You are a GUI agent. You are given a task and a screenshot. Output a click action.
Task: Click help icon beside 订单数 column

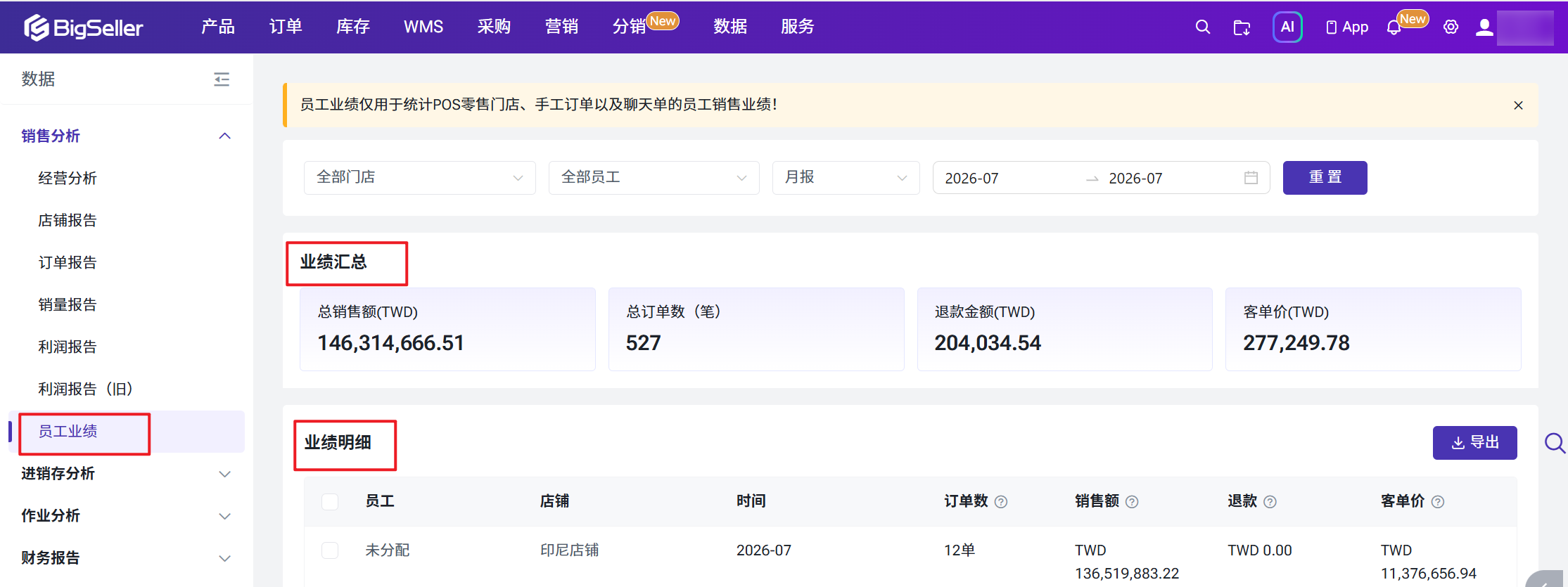pos(1001,502)
